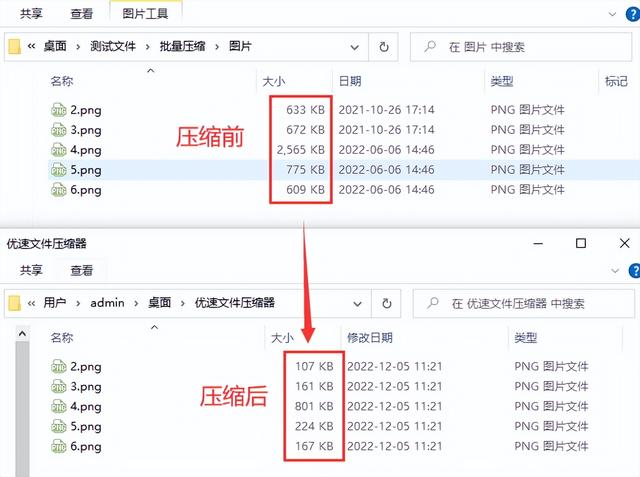Click the 2.png file icon in top window
Screen dimensions: 640x477
click(59, 110)
